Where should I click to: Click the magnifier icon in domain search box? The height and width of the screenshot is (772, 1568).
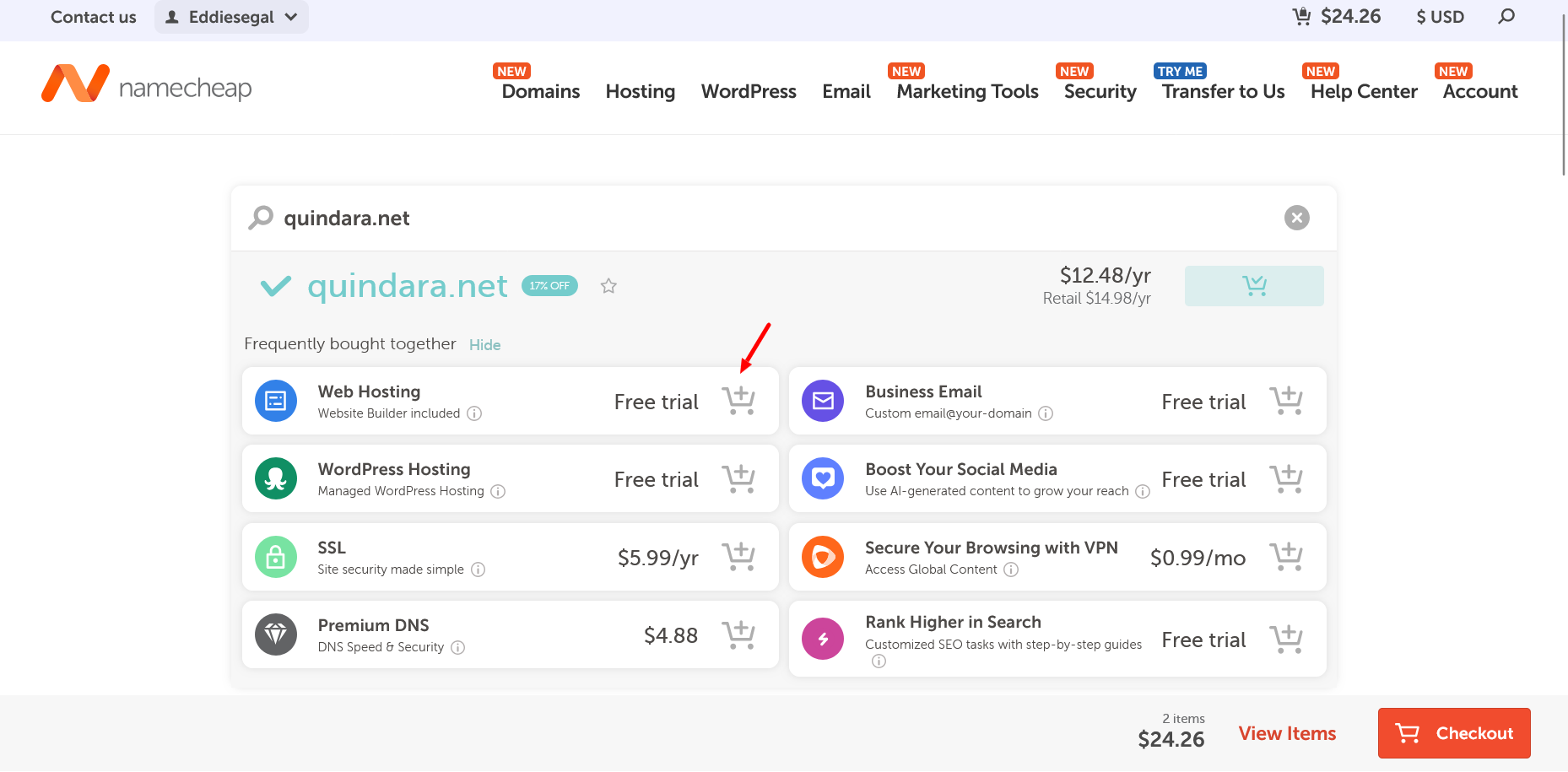click(x=261, y=218)
